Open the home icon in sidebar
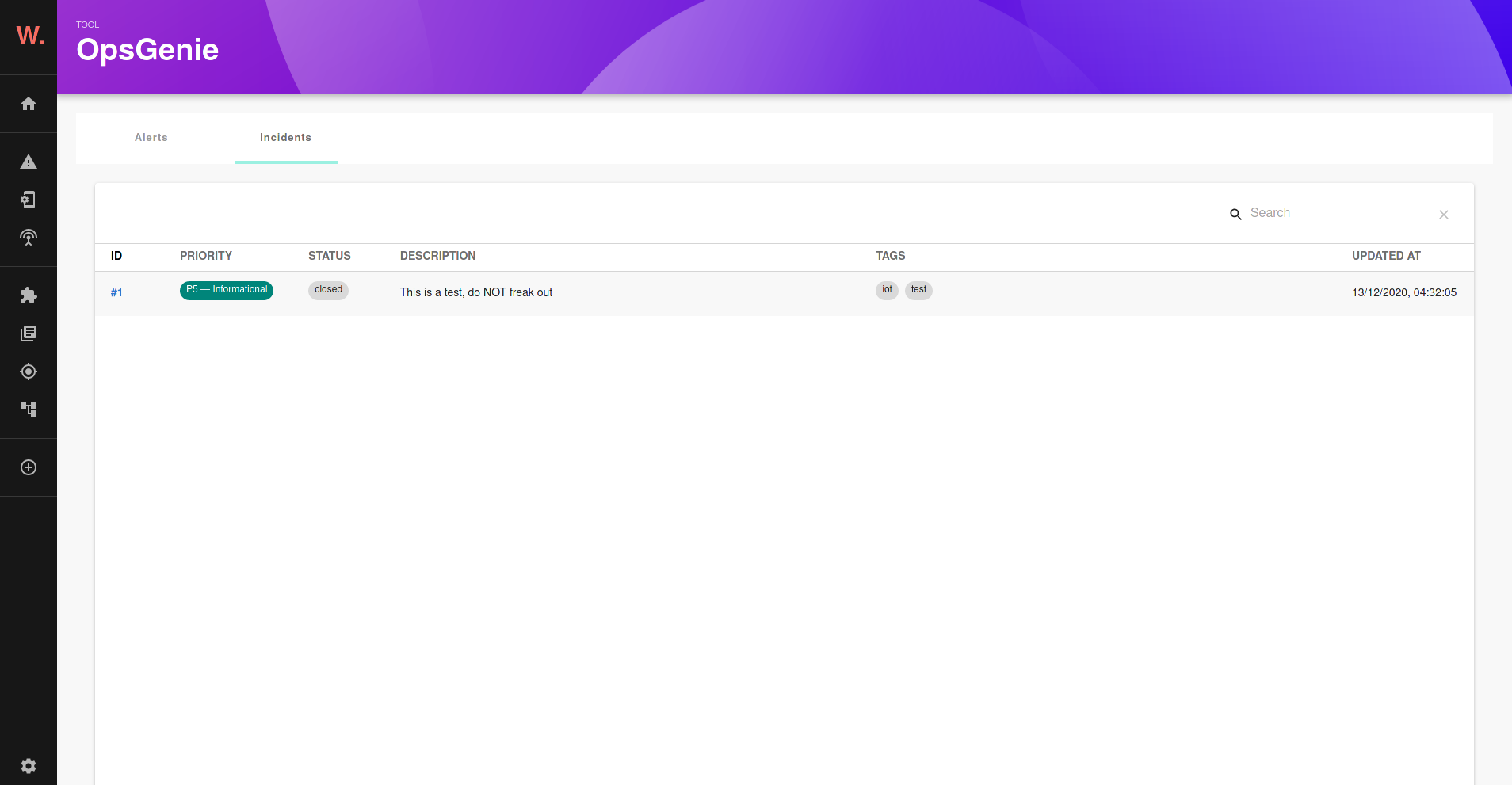Screen dimensions: 1512x785 click(x=29, y=104)
